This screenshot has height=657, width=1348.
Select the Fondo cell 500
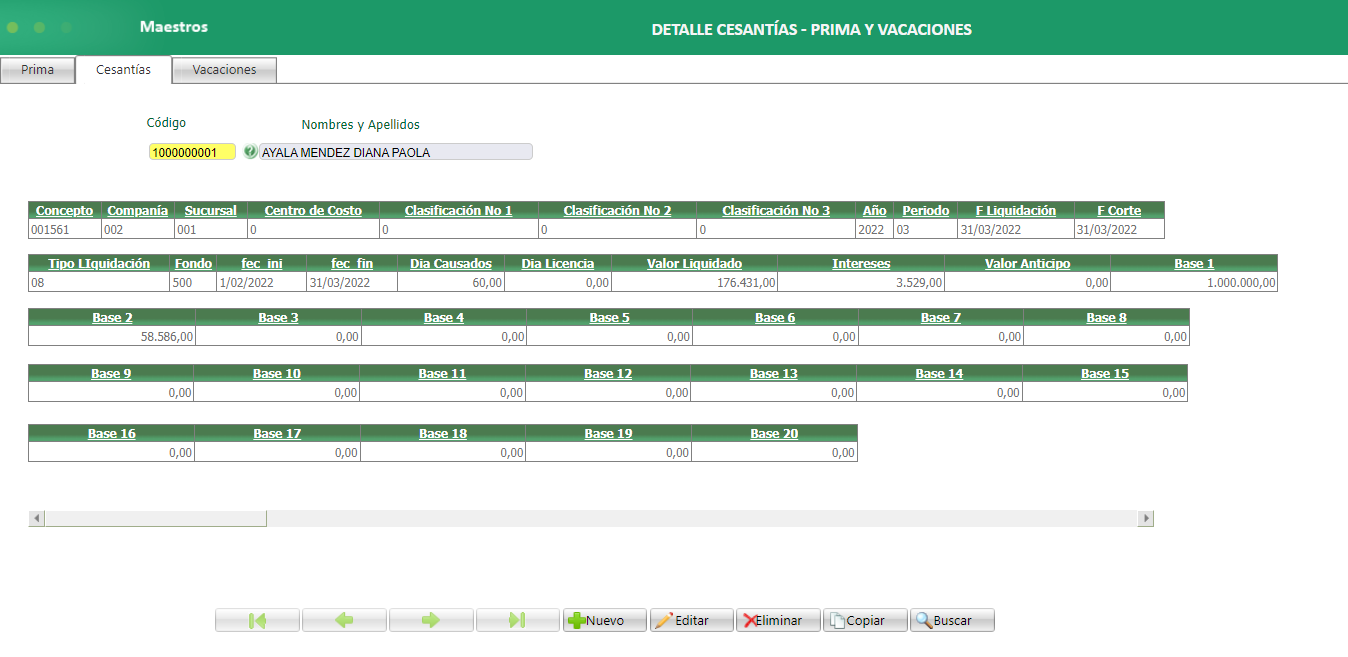click(x=193, y=282)
